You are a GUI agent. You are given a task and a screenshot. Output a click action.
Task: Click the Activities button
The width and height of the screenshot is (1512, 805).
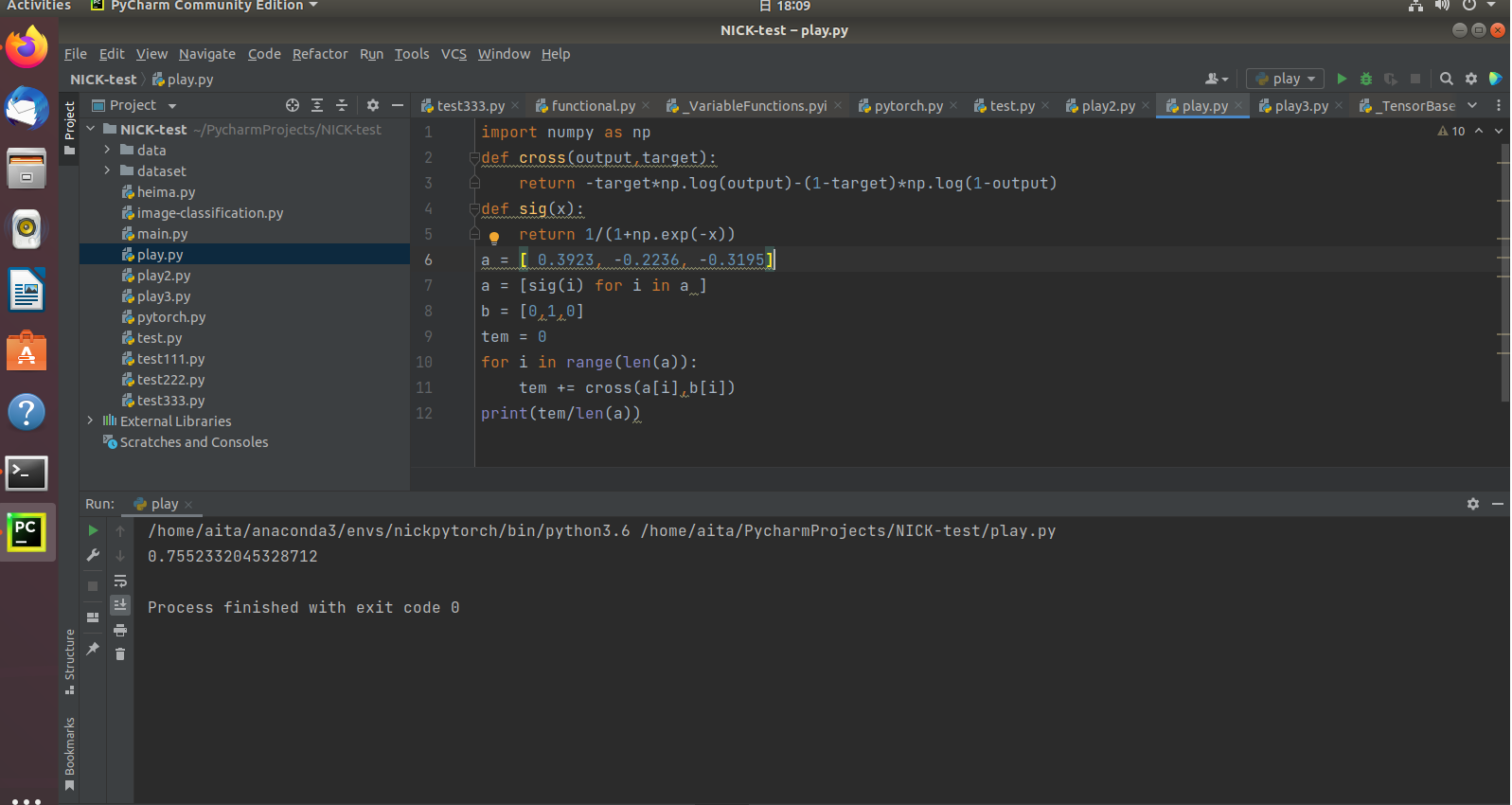39,6
